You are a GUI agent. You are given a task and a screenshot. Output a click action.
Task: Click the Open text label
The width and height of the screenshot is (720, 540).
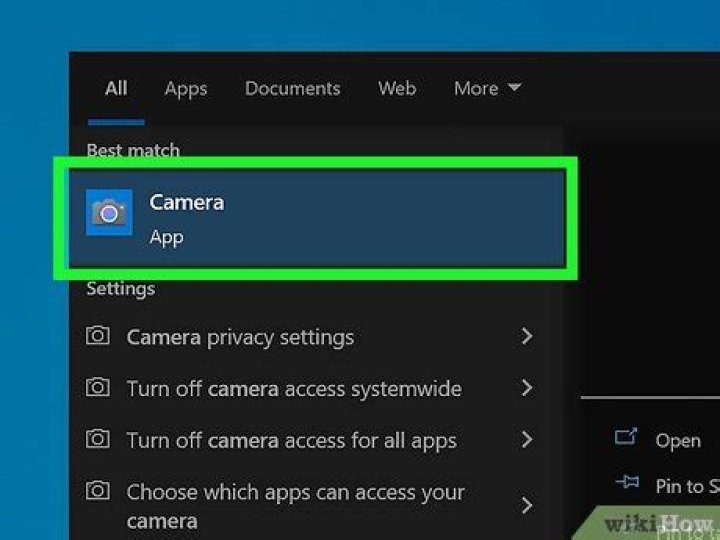point(678,440)
